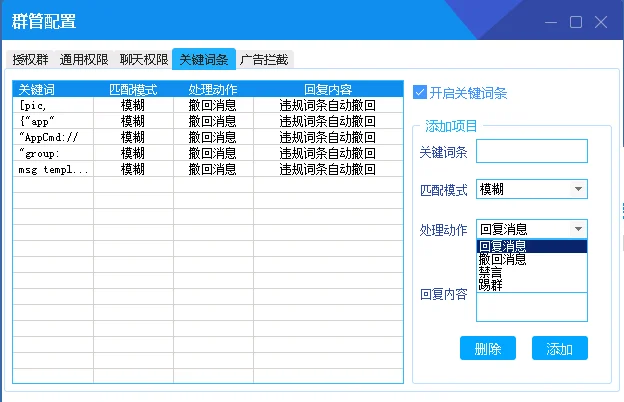
Task: Choose 回复消息 in the dropdown list
Action: point(532,246)
